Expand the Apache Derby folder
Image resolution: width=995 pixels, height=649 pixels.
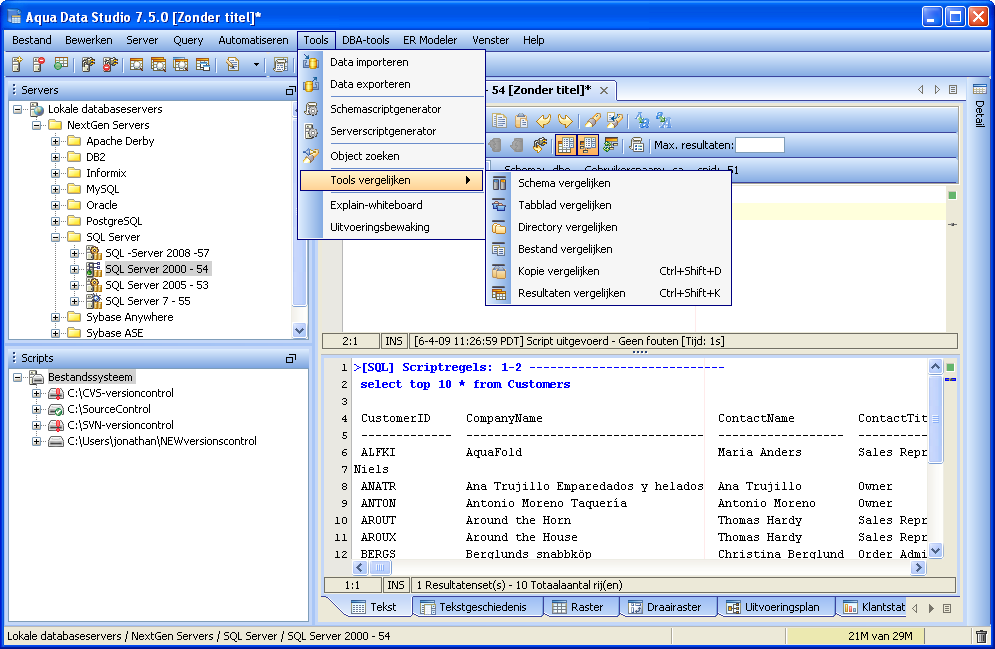click(x=56, y=141)
